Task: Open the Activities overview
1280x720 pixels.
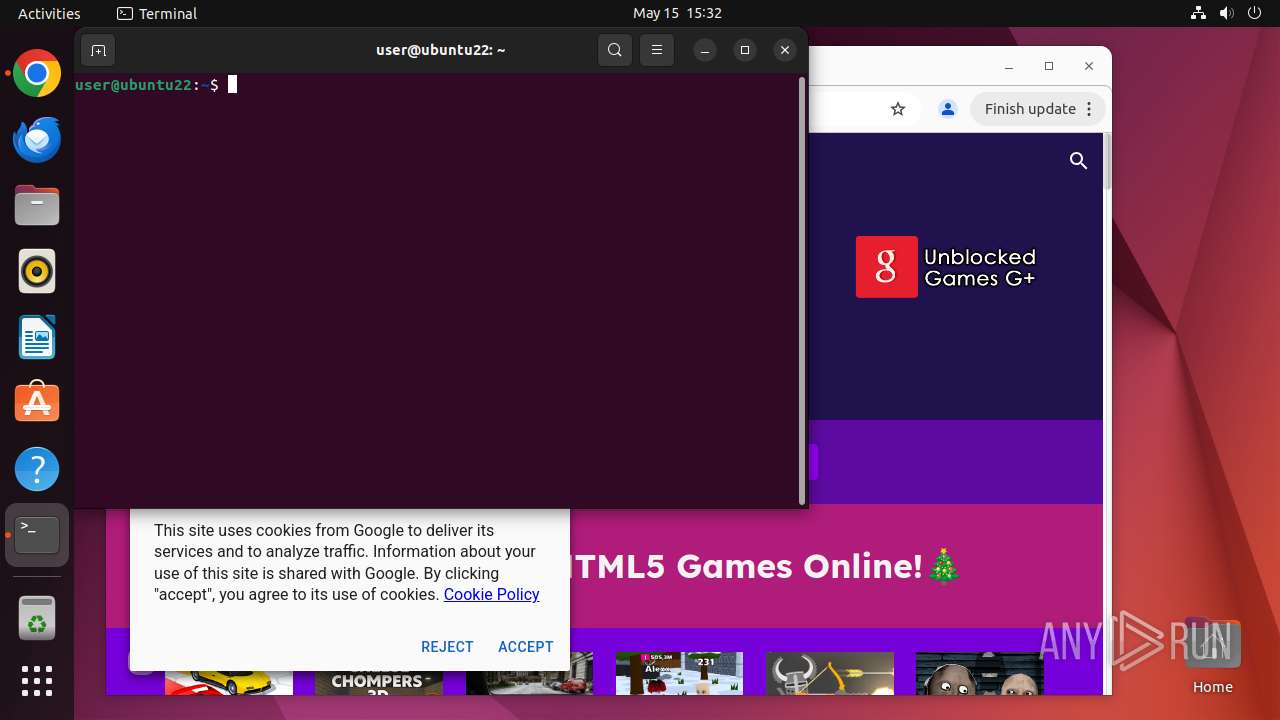Action: [49, 13]
